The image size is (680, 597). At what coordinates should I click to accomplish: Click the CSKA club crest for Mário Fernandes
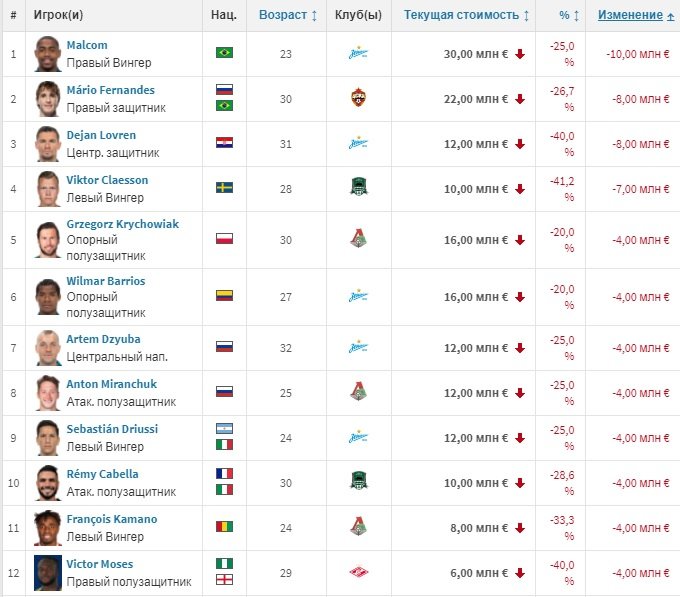point(358,98)
